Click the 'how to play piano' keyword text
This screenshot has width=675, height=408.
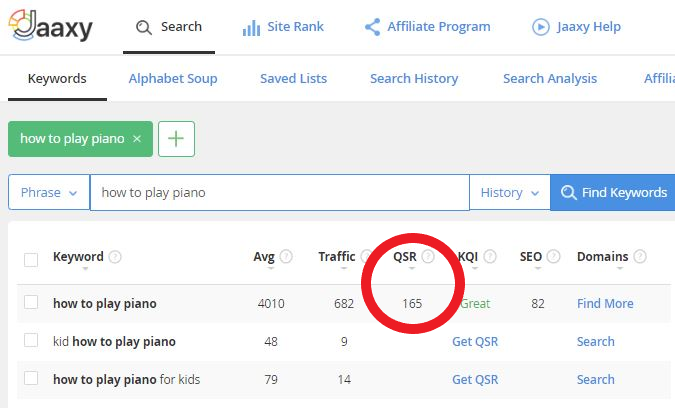pyautogui.click(x=105, y=304)
